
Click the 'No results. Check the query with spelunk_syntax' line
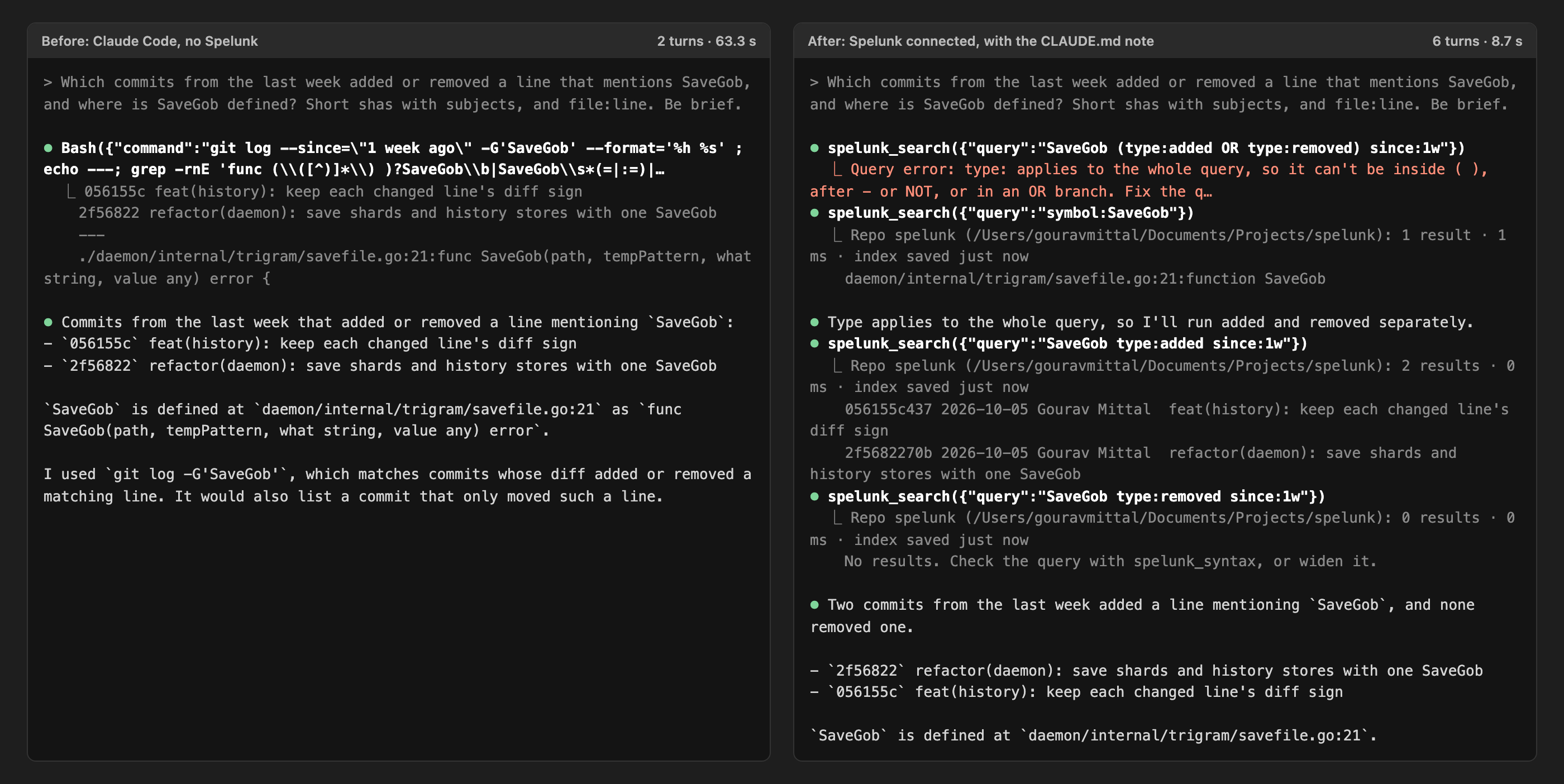tap(1110, 561)
